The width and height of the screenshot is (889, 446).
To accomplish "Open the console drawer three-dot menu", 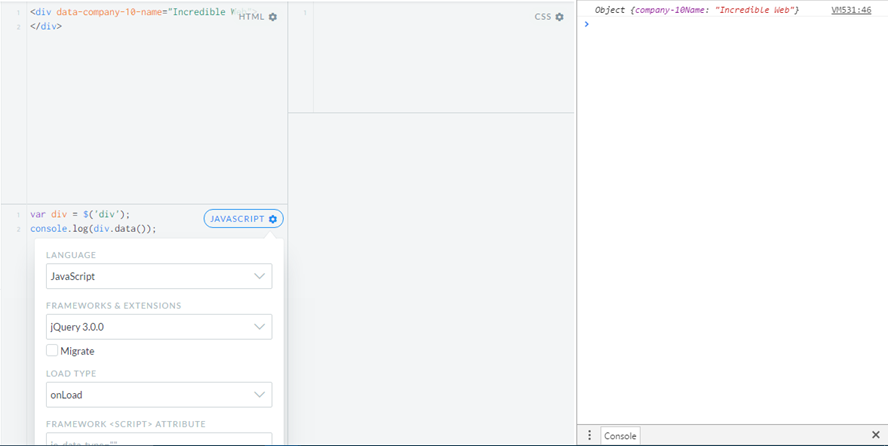I will click(x=589, y=435).
